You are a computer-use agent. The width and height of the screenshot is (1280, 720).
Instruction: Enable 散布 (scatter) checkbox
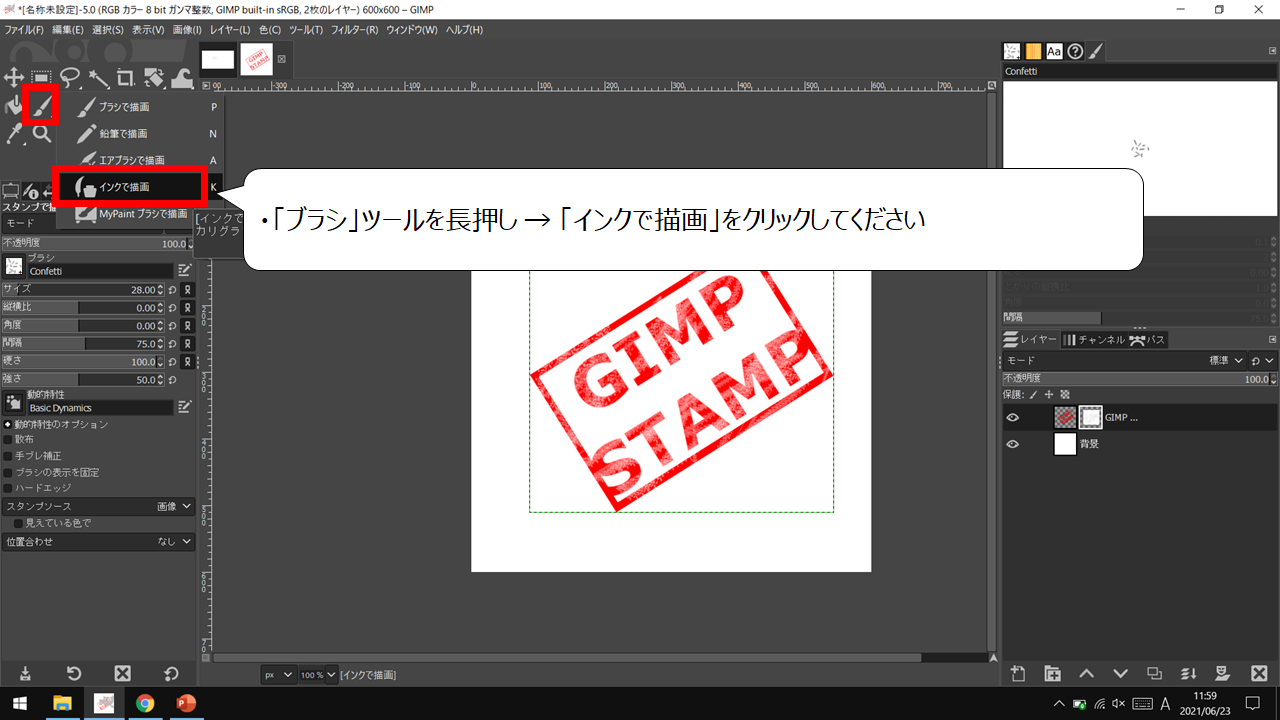[x=8, y=439]
